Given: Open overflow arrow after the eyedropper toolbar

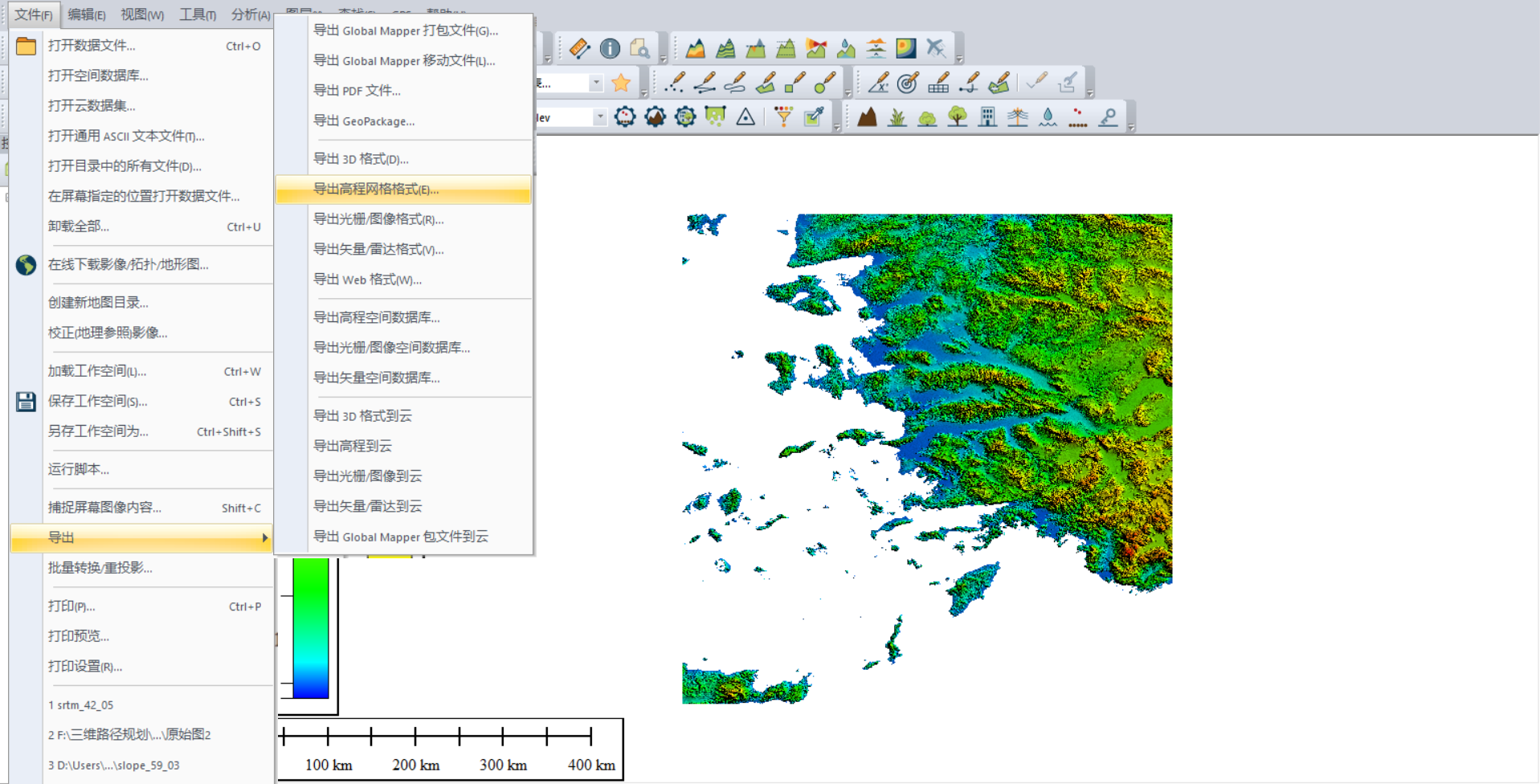Looking at the screenshot, I should 836,128.
